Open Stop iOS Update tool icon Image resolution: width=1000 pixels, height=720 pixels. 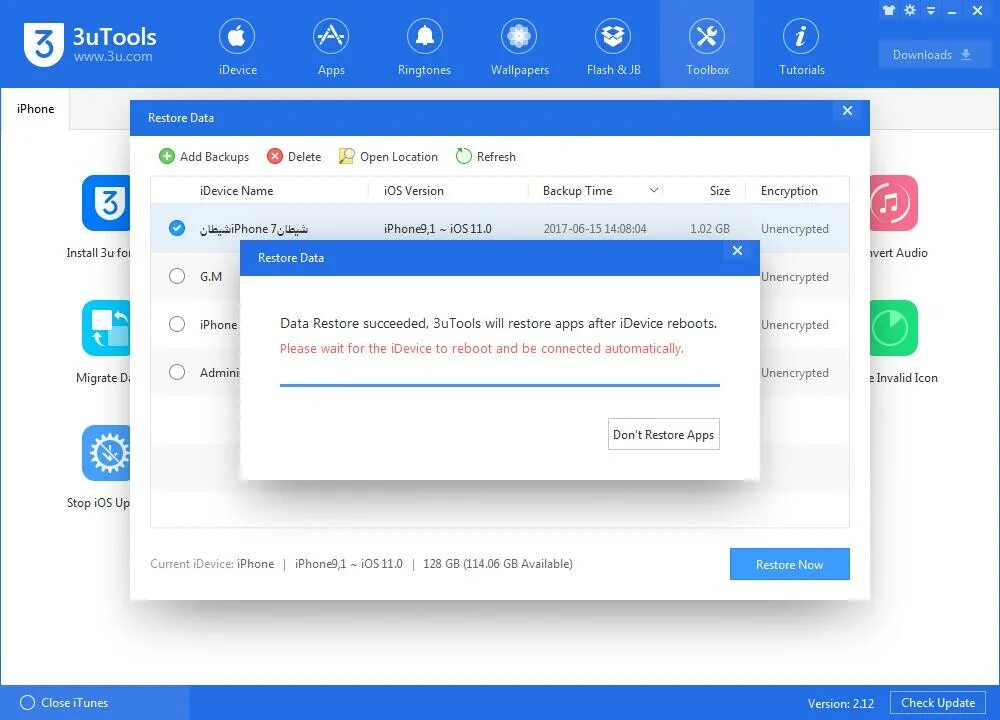click(106, 453)
